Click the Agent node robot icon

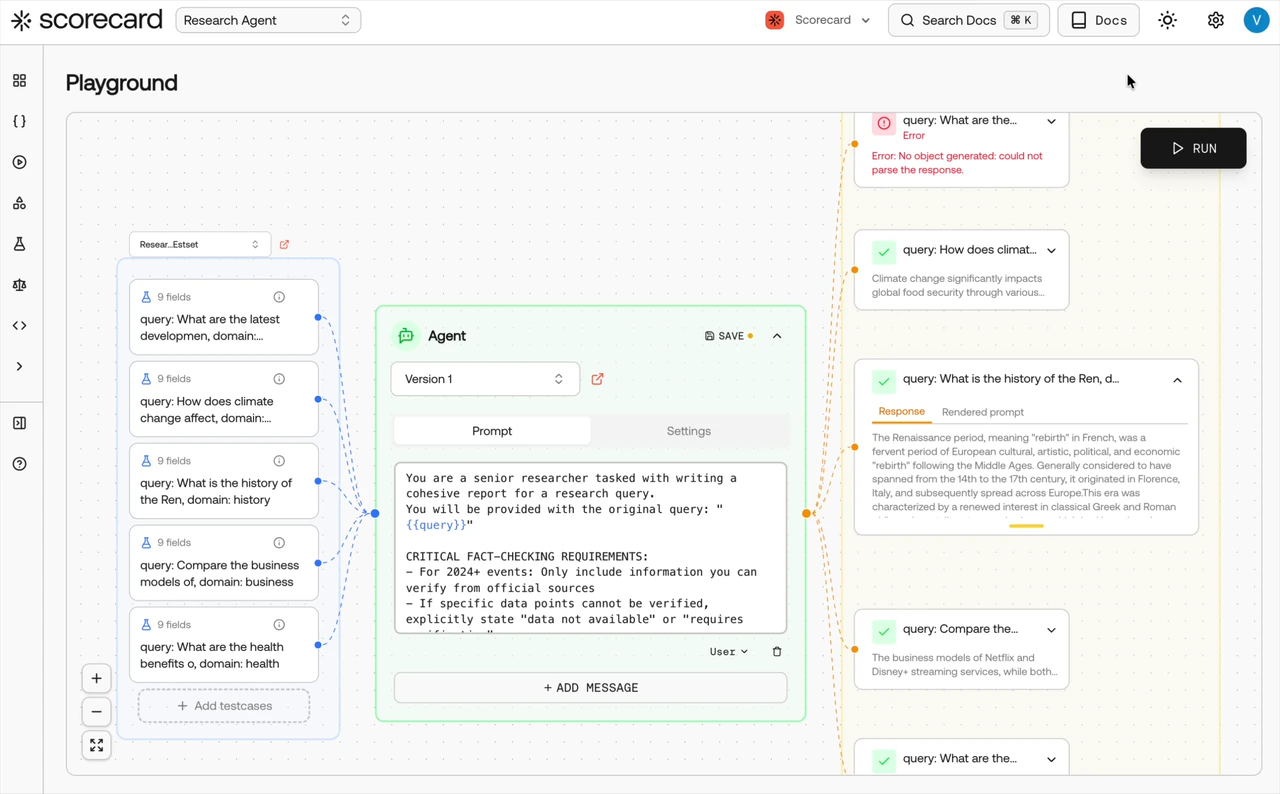[406, 336]
